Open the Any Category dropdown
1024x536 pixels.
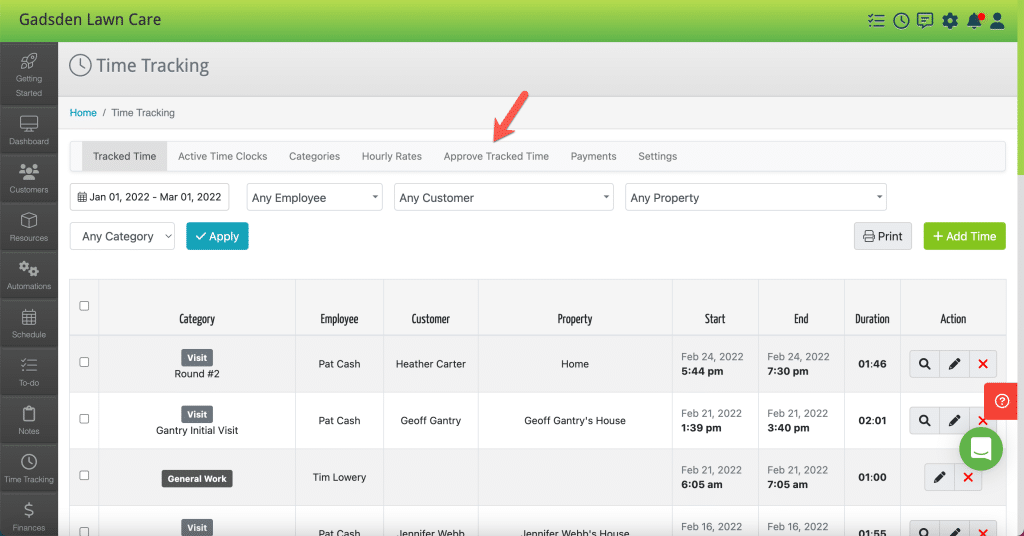tap(122, 236)
